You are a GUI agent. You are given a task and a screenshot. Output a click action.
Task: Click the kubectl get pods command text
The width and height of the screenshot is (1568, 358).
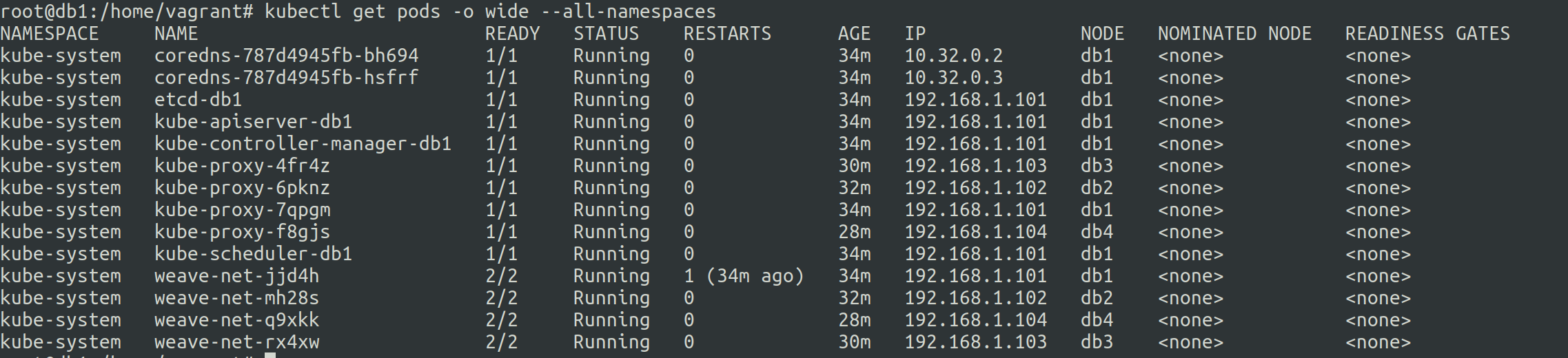(x=490, y=12)
